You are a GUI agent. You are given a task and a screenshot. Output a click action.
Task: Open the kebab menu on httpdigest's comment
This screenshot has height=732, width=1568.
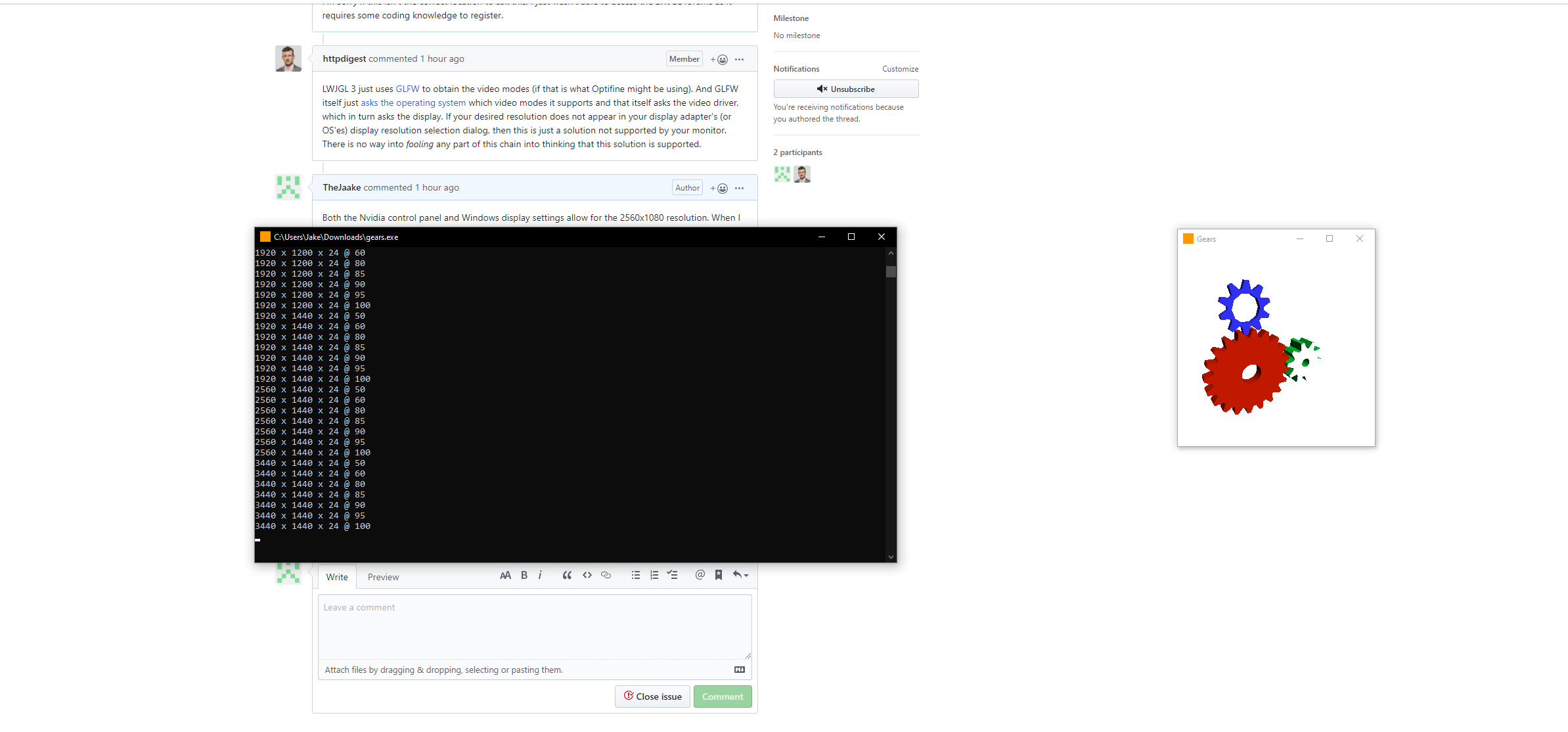[x=740, y=59]
